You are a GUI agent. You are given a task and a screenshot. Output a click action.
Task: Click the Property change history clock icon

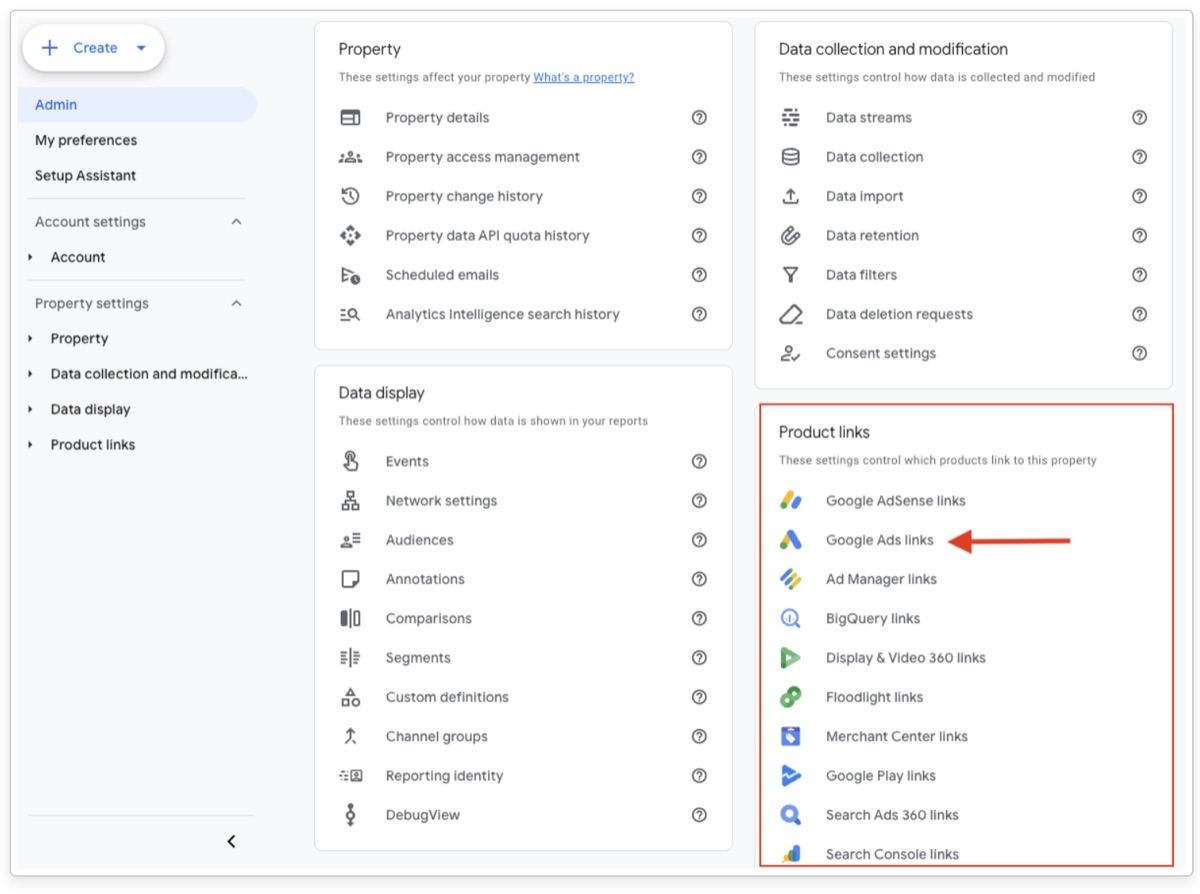click(350, 196)
